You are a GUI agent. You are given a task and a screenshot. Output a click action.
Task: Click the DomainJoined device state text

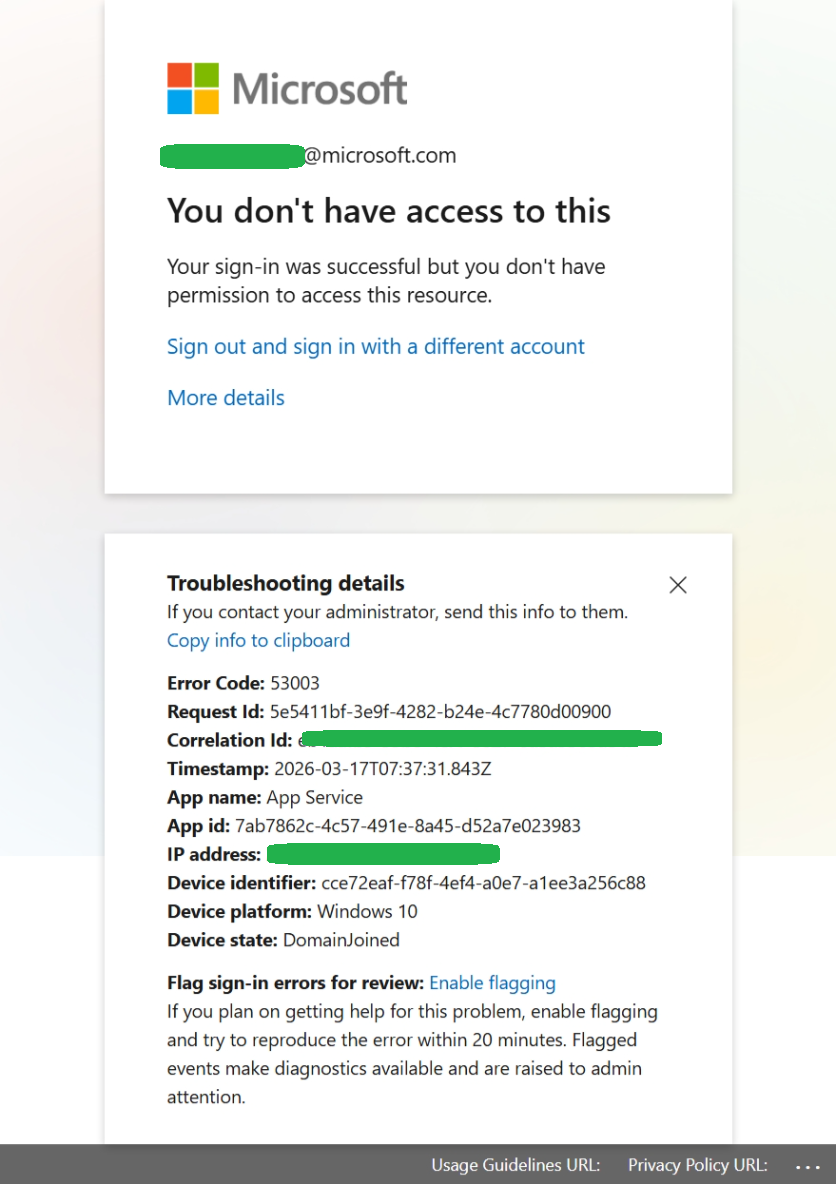tap(341, 940)
